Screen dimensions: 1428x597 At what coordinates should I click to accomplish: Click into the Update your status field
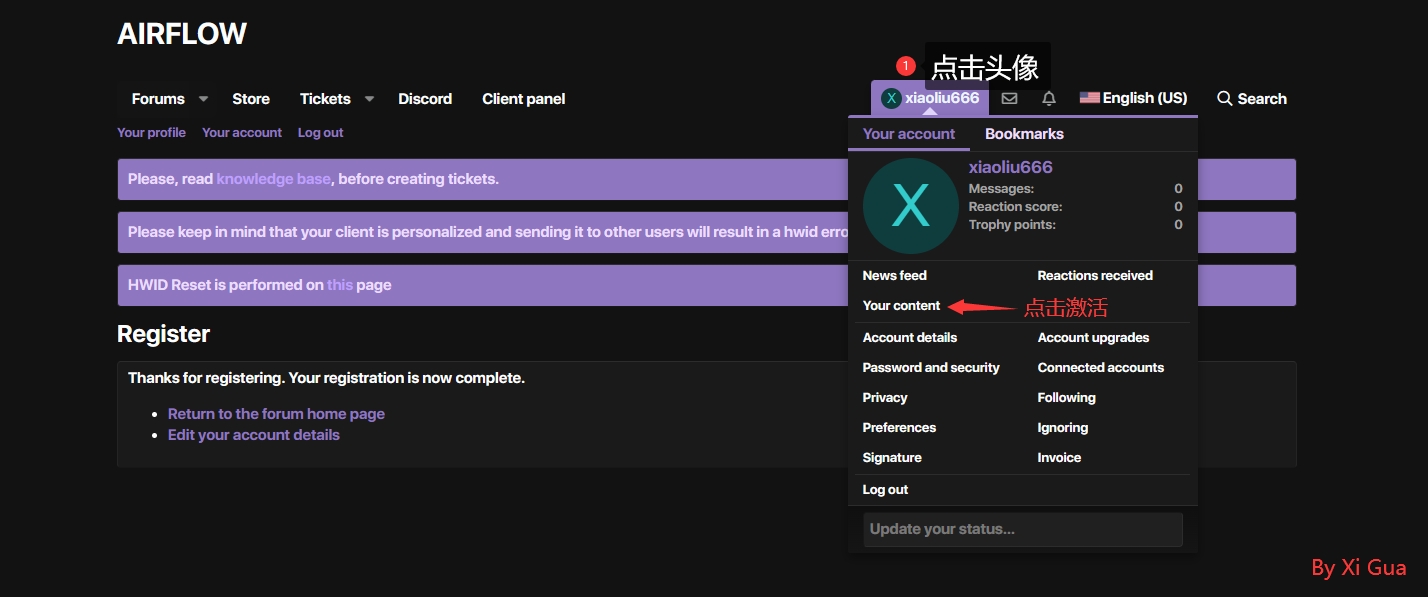tap(1022, 529)
